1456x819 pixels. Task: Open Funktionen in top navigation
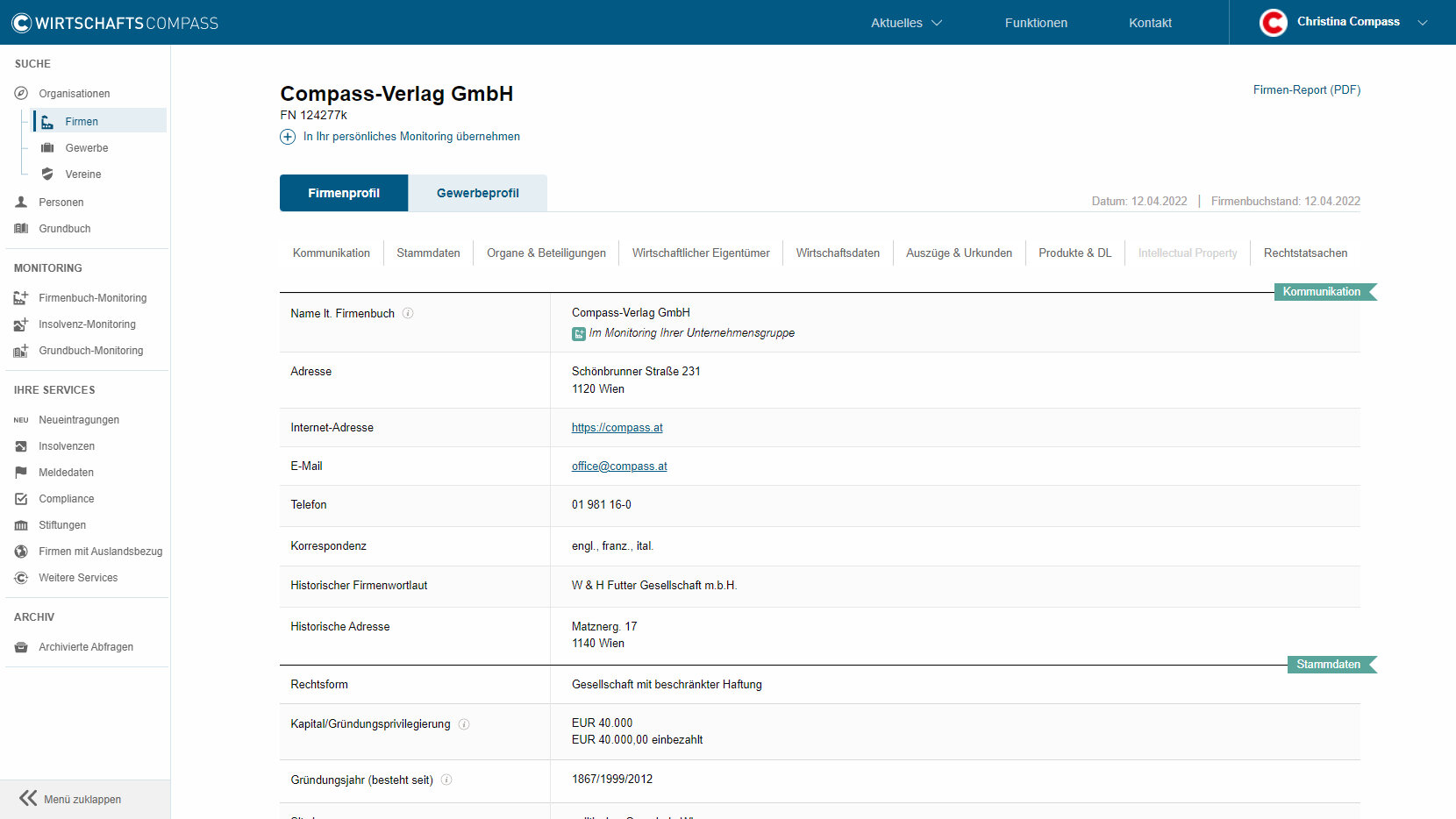(x=1036, y=23)
